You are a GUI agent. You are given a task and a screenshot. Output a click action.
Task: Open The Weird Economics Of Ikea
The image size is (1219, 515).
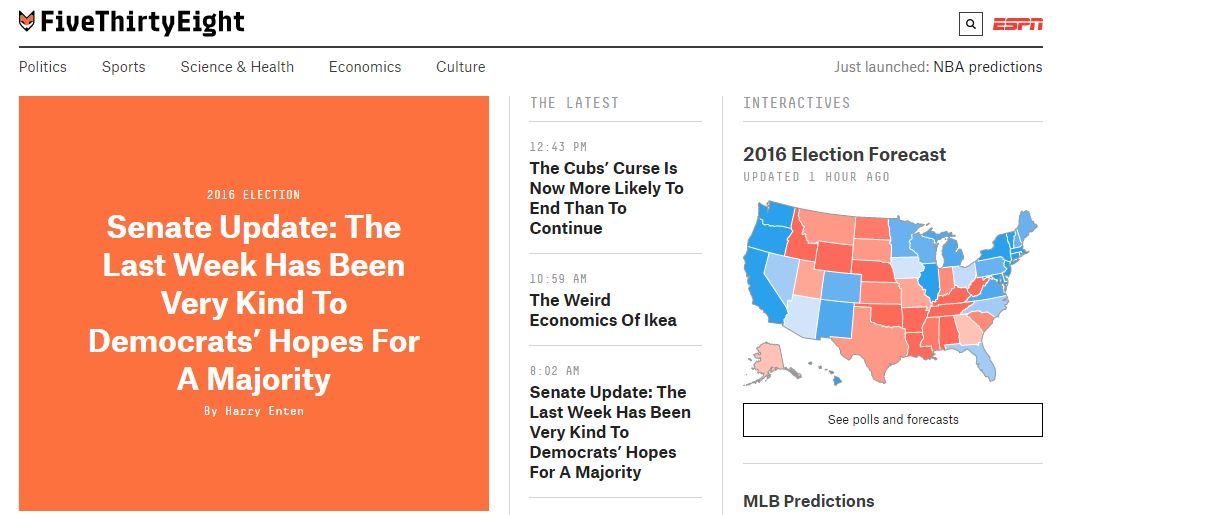click(x=603, y=310)
